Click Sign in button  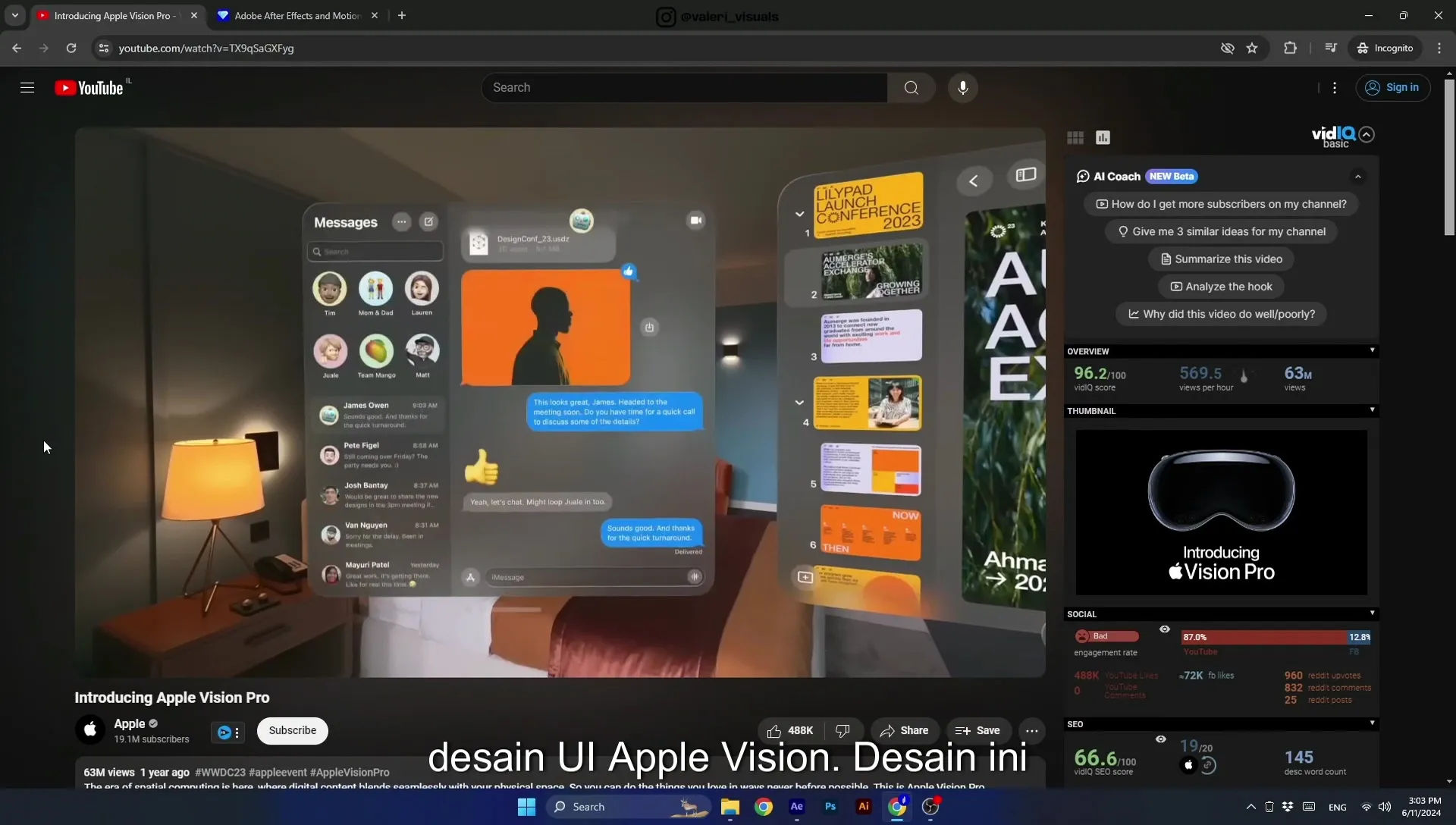point(1393,88)
